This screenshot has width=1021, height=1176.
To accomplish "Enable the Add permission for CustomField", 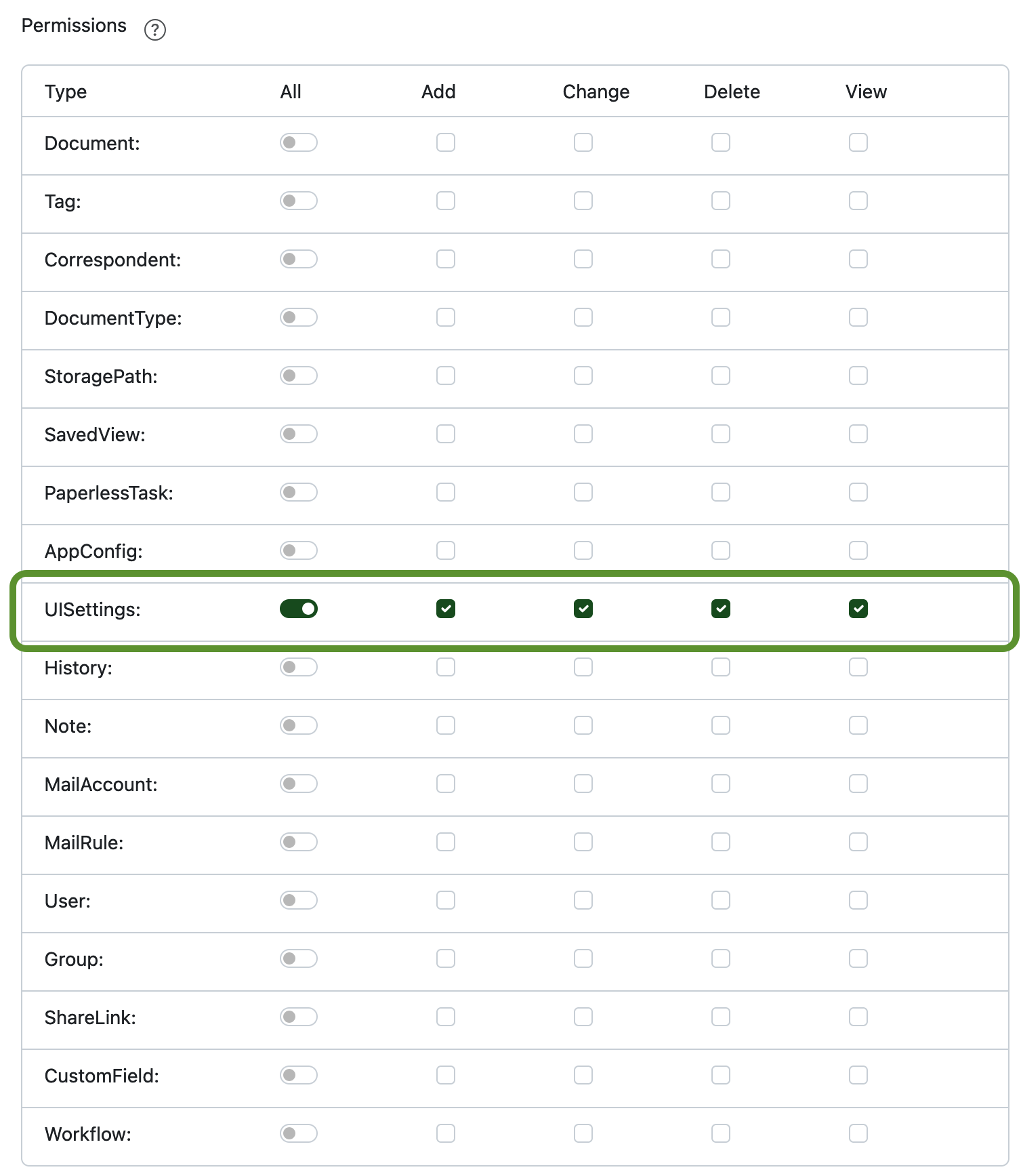I will tap(445, 1075).
